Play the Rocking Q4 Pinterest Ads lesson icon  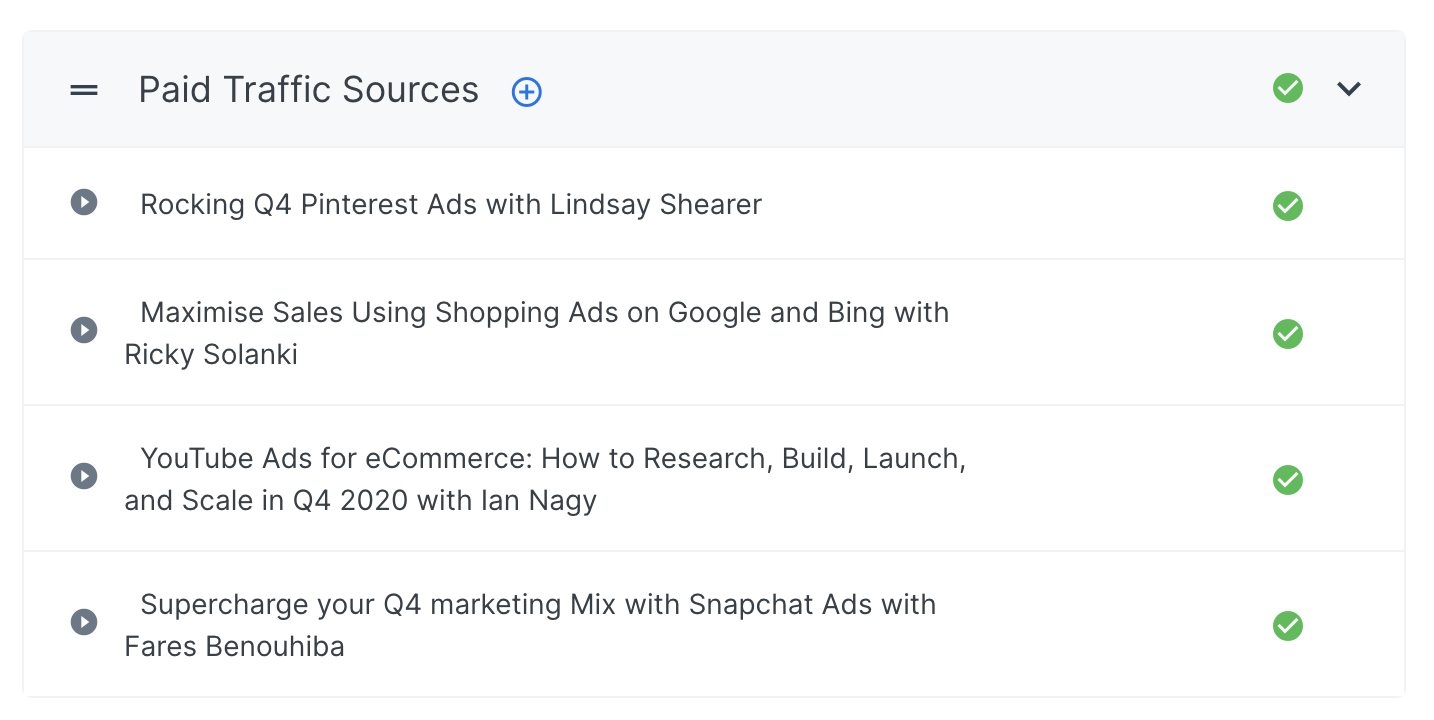[84, 202]
